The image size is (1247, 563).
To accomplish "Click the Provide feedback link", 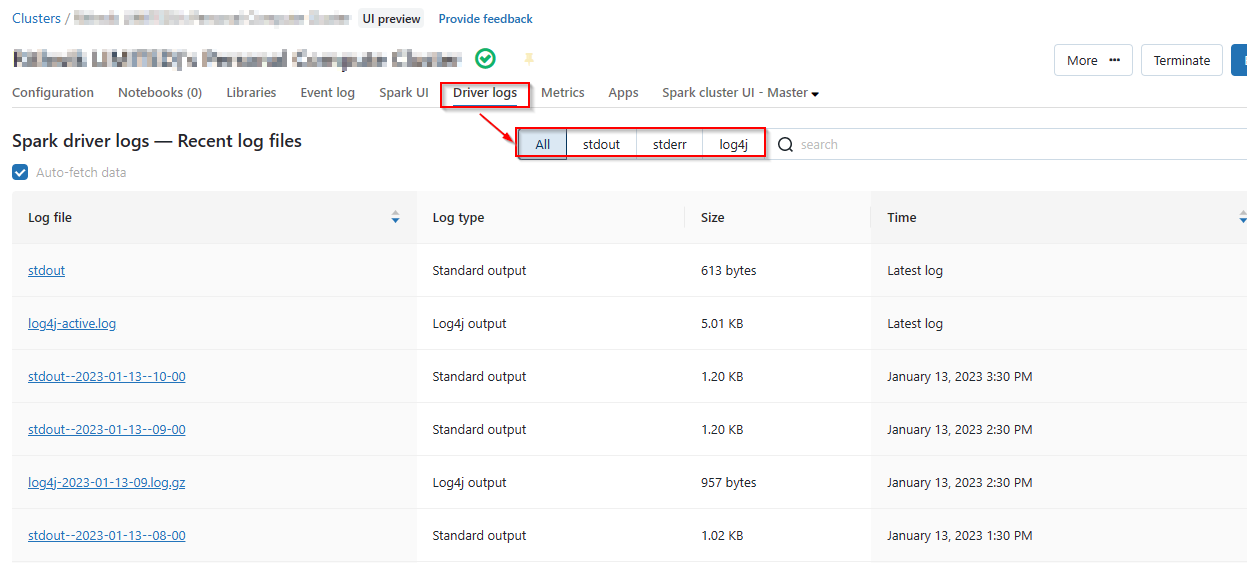I will [485, 18].
